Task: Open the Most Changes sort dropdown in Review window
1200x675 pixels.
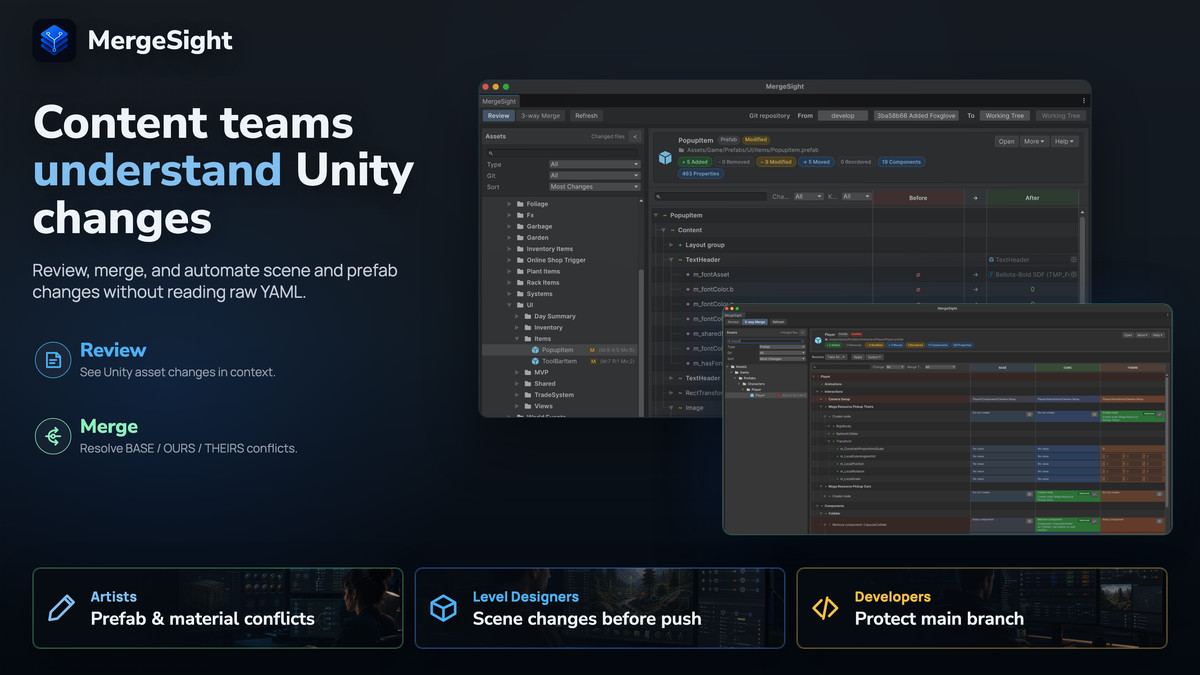Action: pyautogui.click(x=594, y=186)
